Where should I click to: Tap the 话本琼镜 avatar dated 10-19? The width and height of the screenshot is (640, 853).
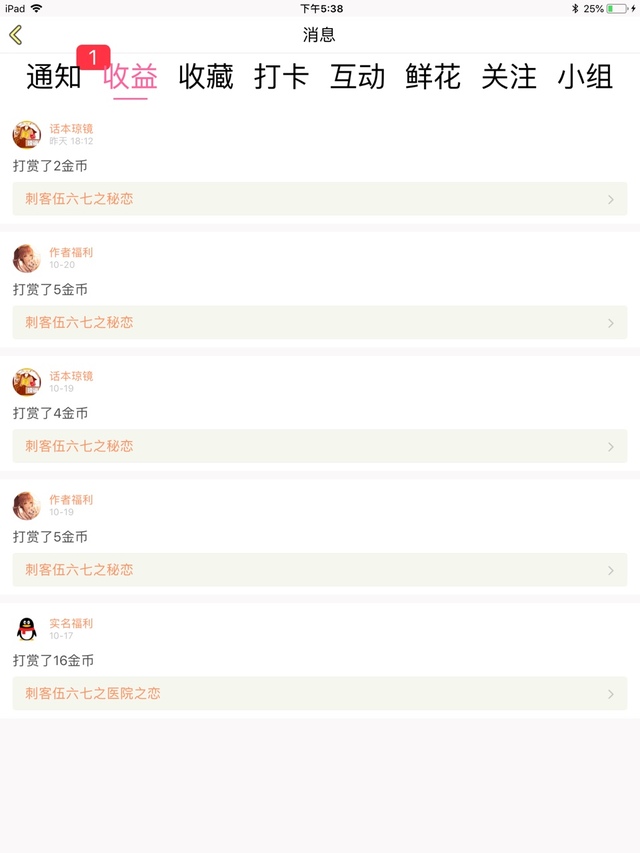click(x=27, y=382)
